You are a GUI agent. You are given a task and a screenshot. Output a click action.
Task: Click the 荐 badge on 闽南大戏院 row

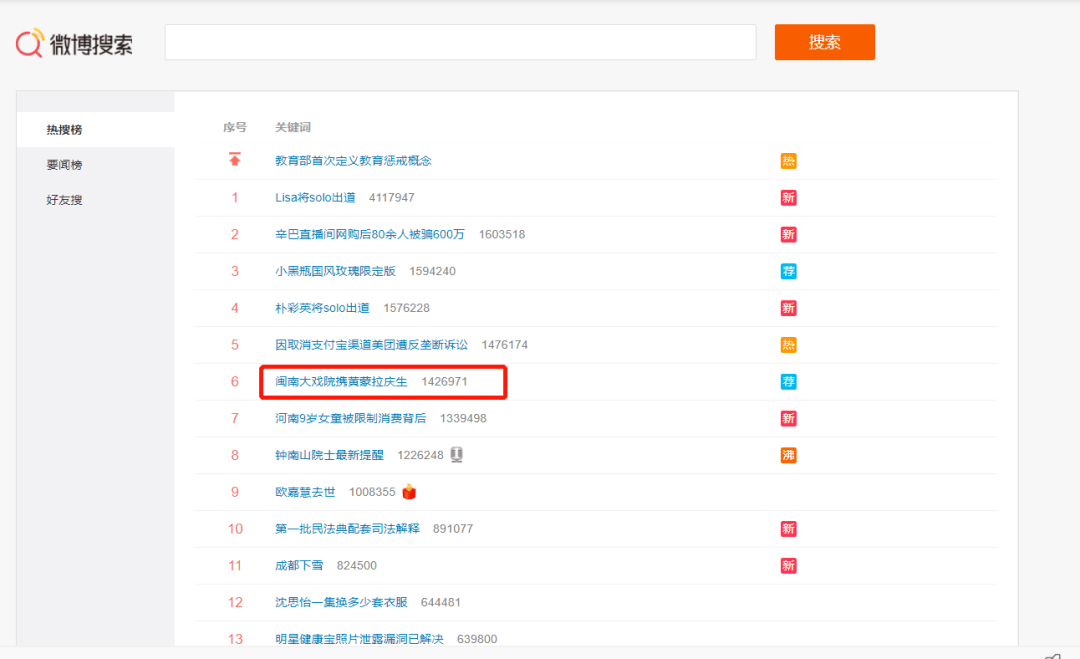coord(789,381)
